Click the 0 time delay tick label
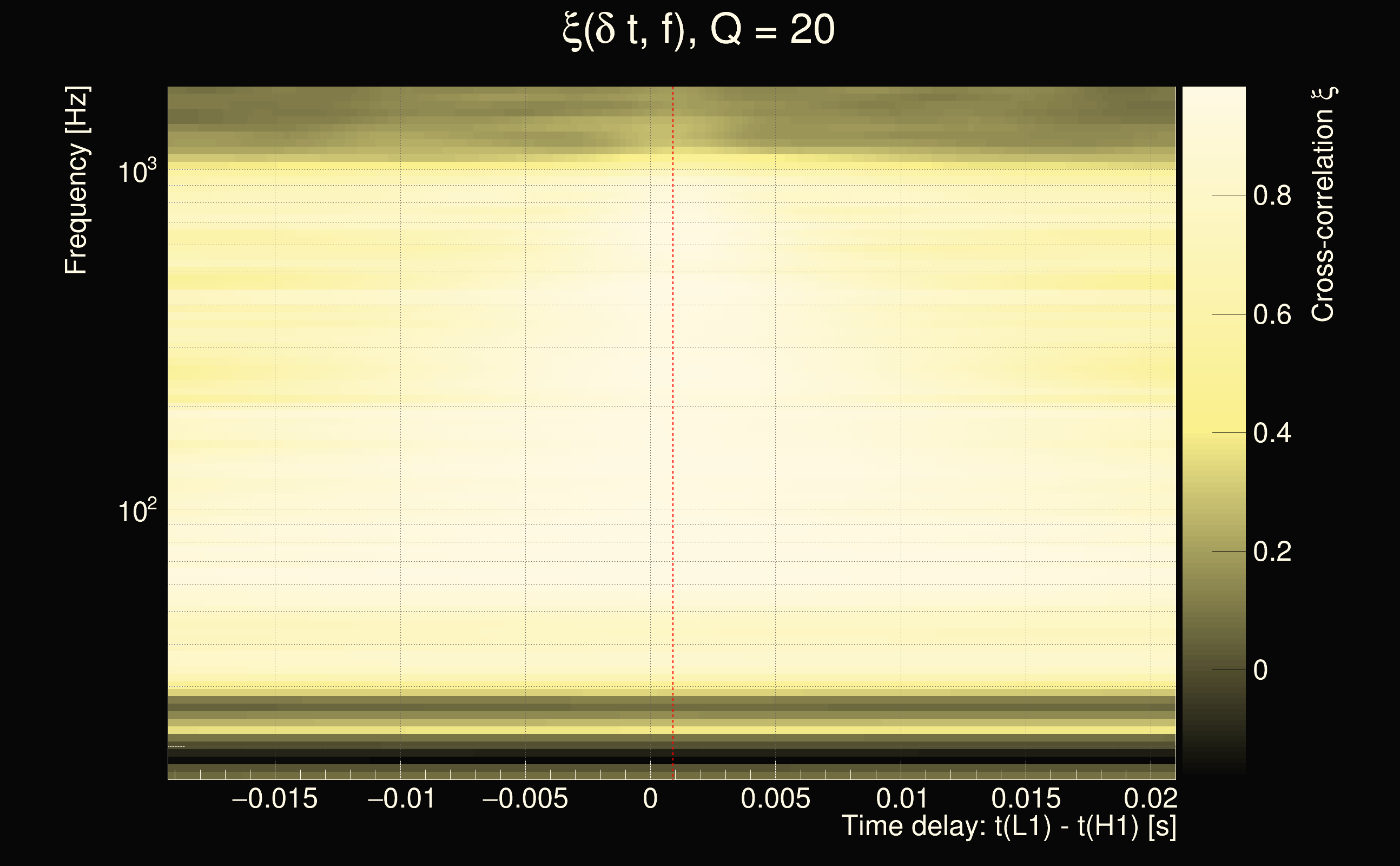 [650, 799]
